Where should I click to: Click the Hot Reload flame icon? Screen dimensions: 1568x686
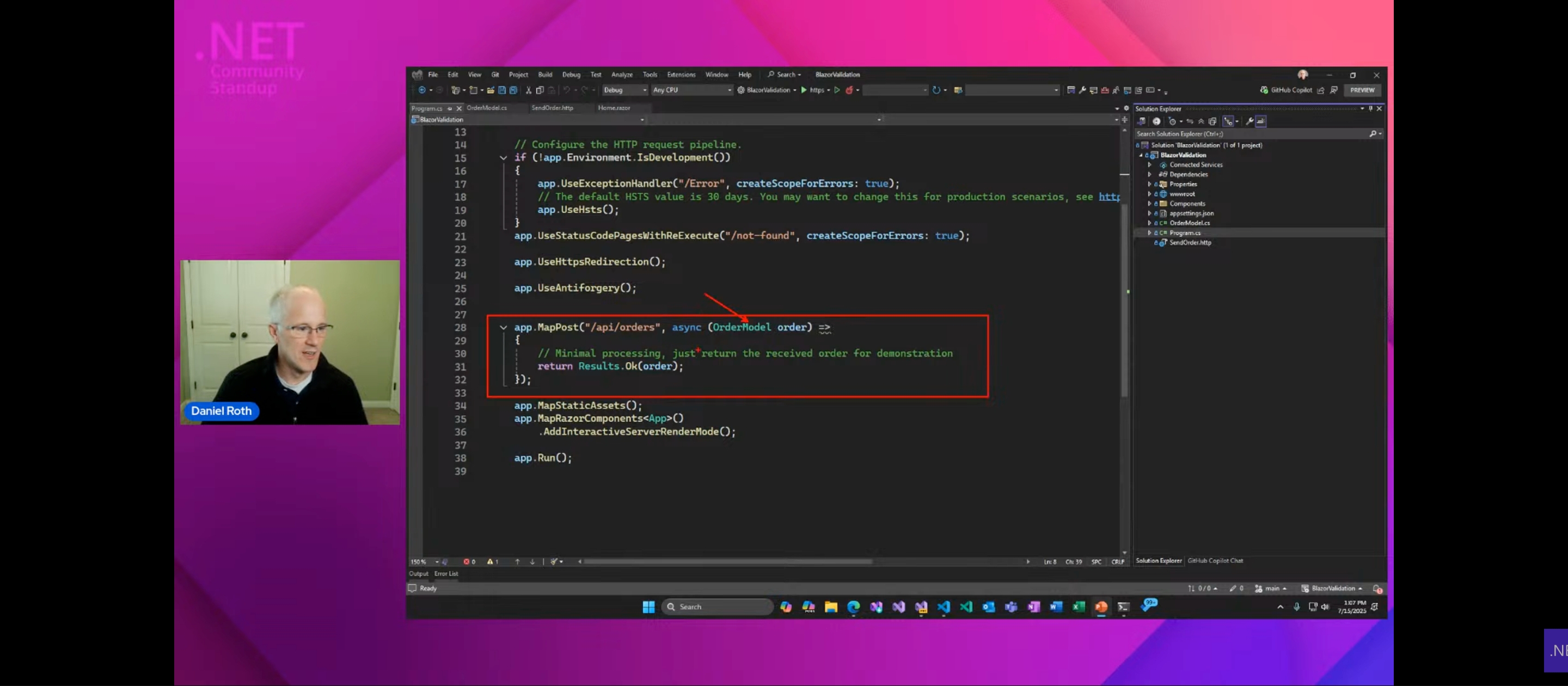tap(849, 90)
